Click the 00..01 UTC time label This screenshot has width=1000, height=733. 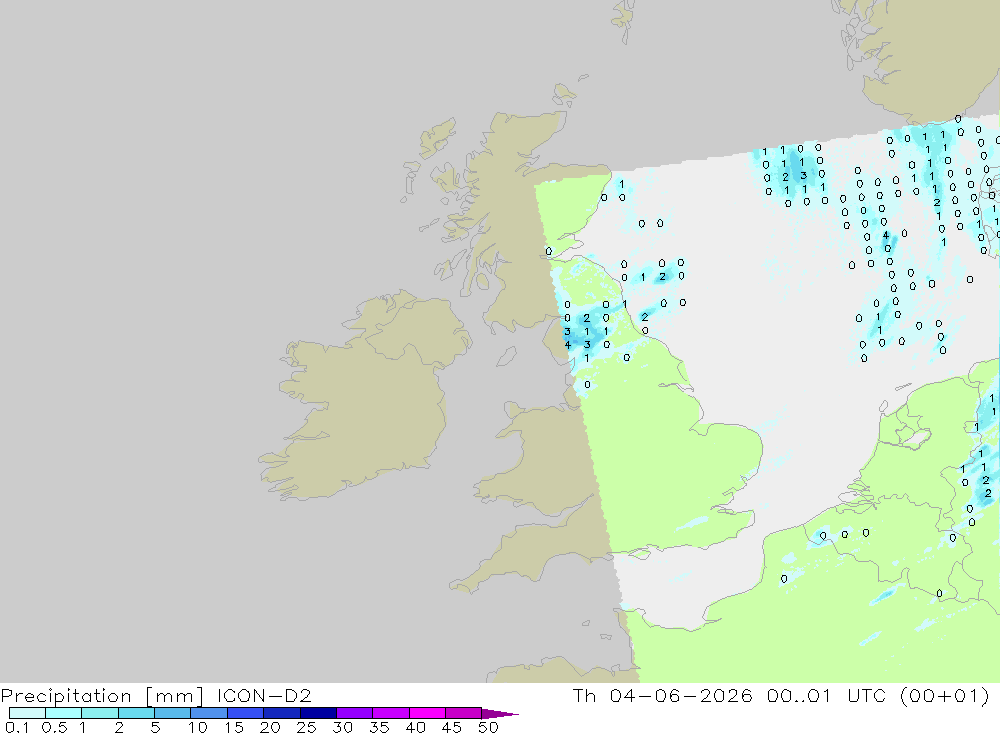click(826, 695)
